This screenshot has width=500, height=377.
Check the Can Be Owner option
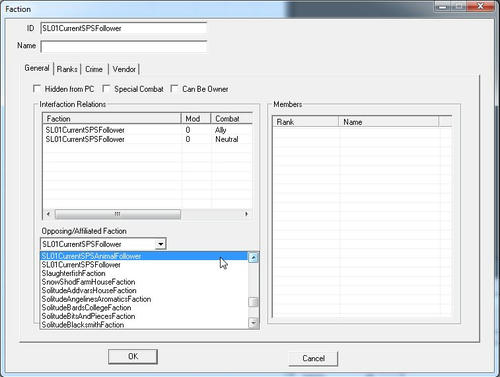point(174,89)
